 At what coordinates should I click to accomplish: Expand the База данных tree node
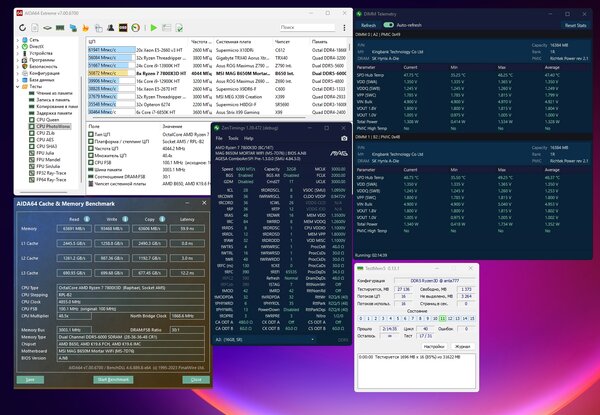click(x=18, y=80)
